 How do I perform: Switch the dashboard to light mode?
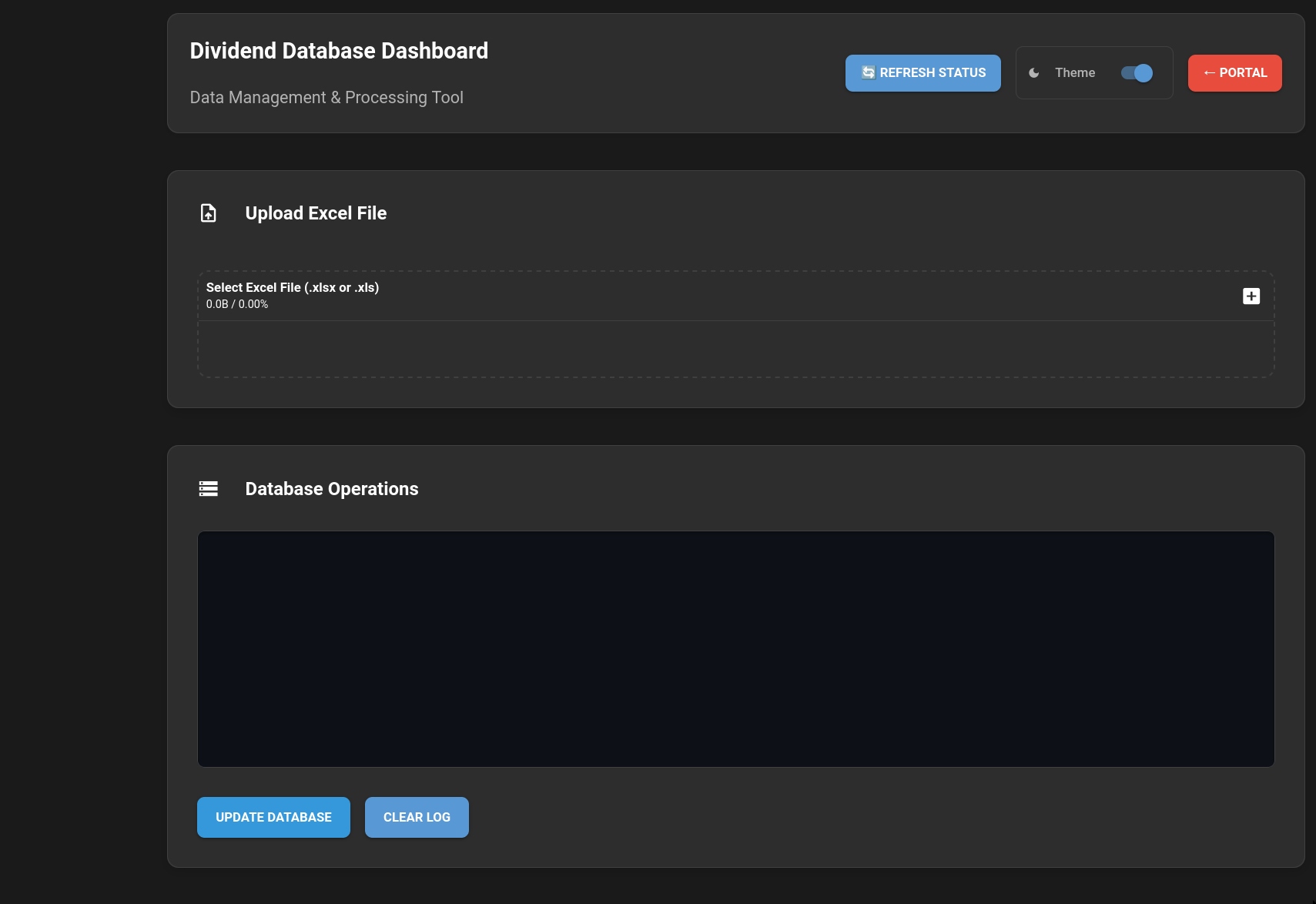click(x=1137, y=72)
